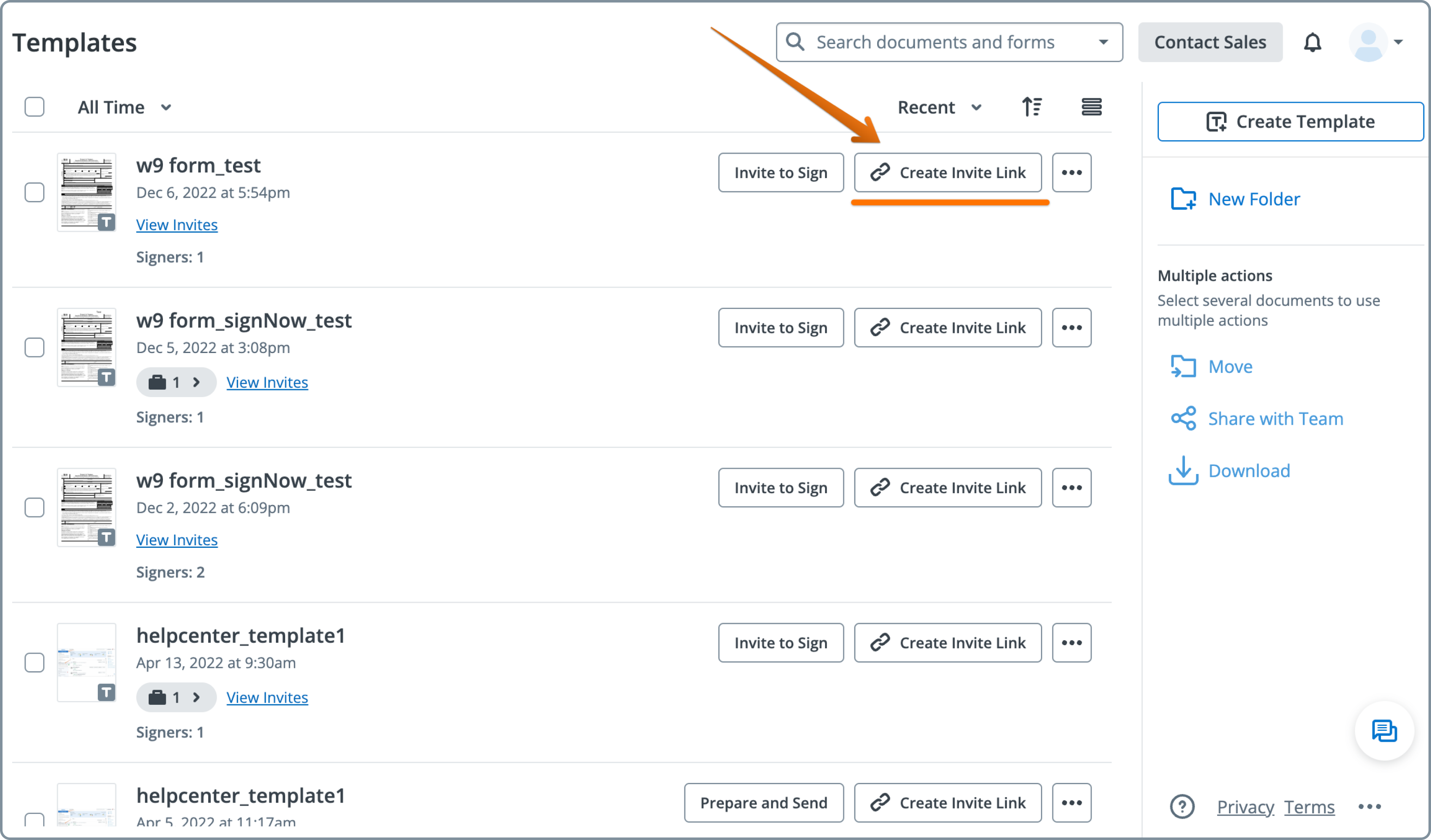Click the Create Template button
Image resolution: width=1431 pixels, height=840 pixels.
coord(1289,121)
